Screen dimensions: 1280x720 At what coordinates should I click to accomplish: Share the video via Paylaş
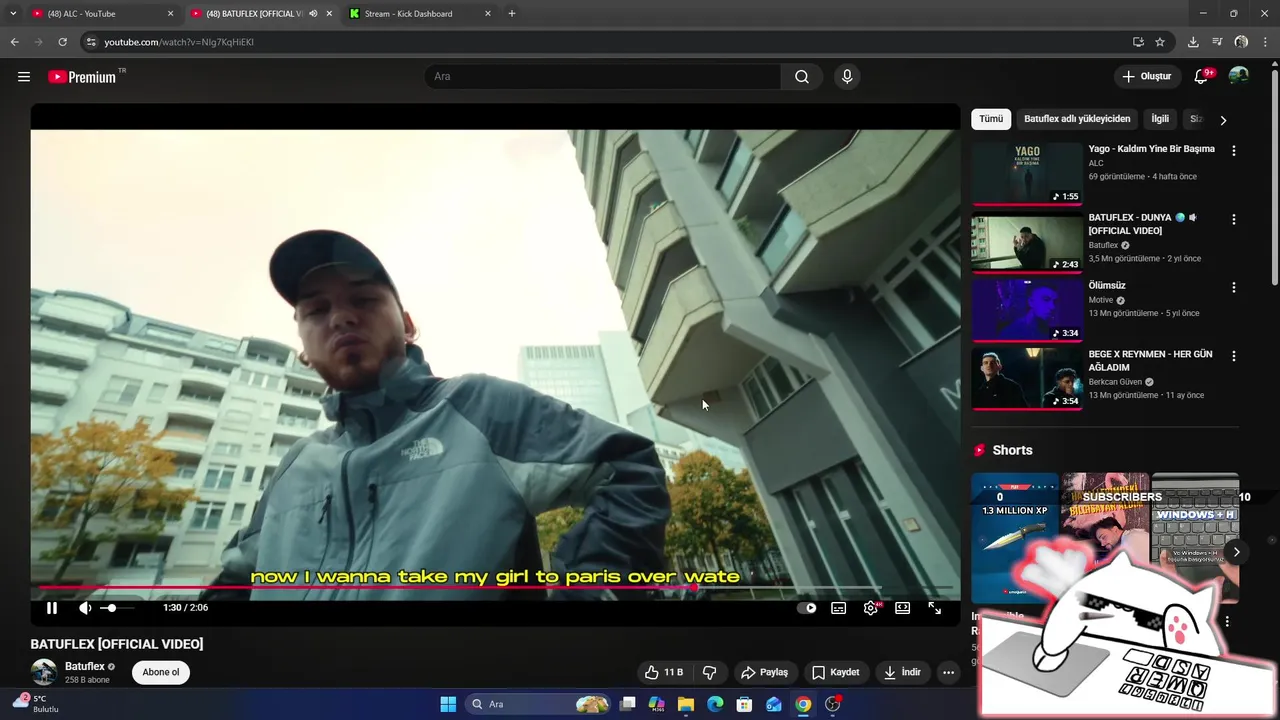click(765, 673)
